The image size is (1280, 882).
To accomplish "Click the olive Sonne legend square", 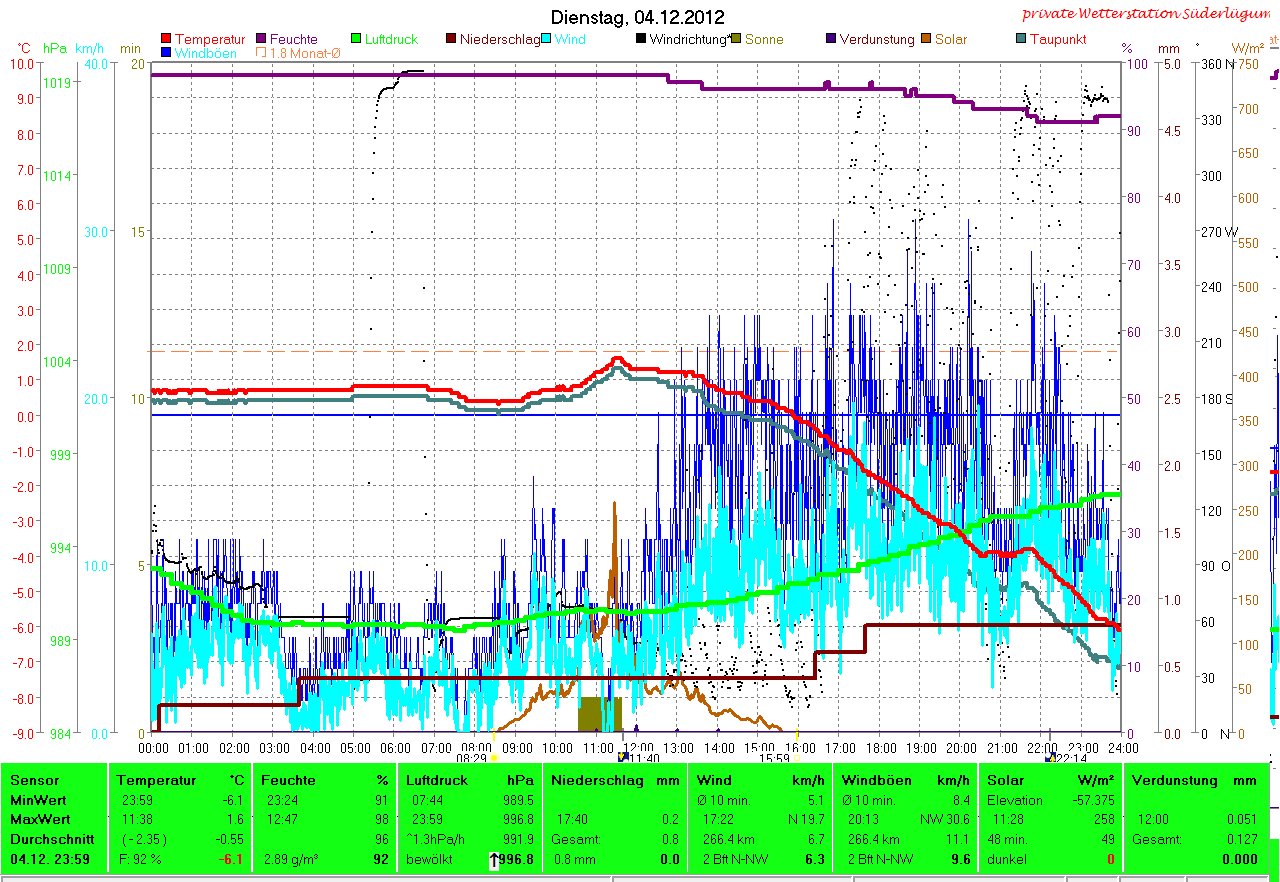I will pos(737,40).
